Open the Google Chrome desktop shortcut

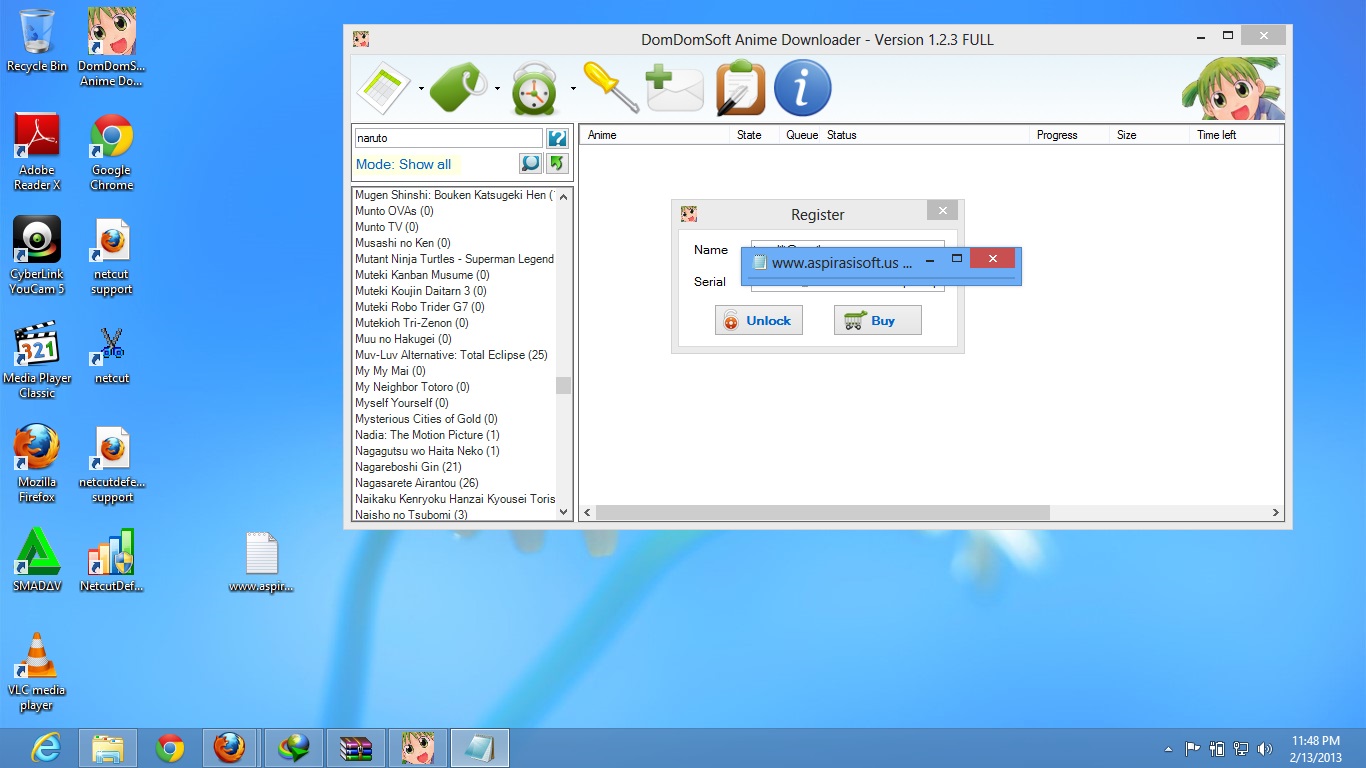point(112,151)
